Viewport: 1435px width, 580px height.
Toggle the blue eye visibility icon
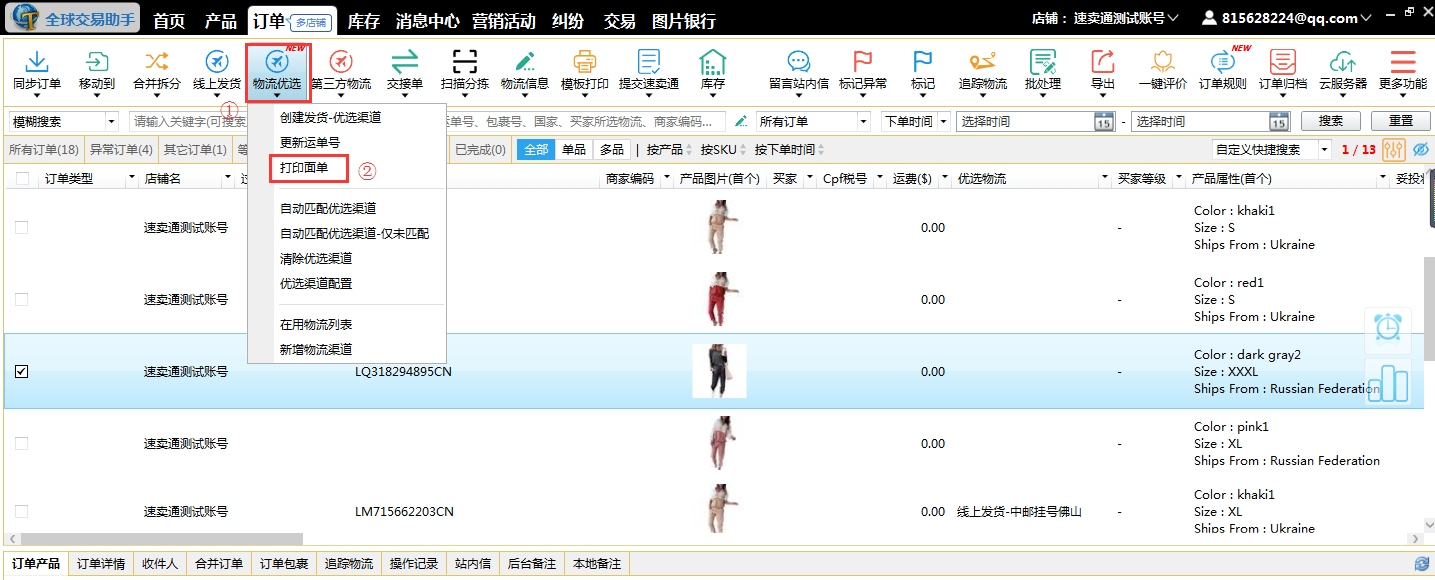1421,150
